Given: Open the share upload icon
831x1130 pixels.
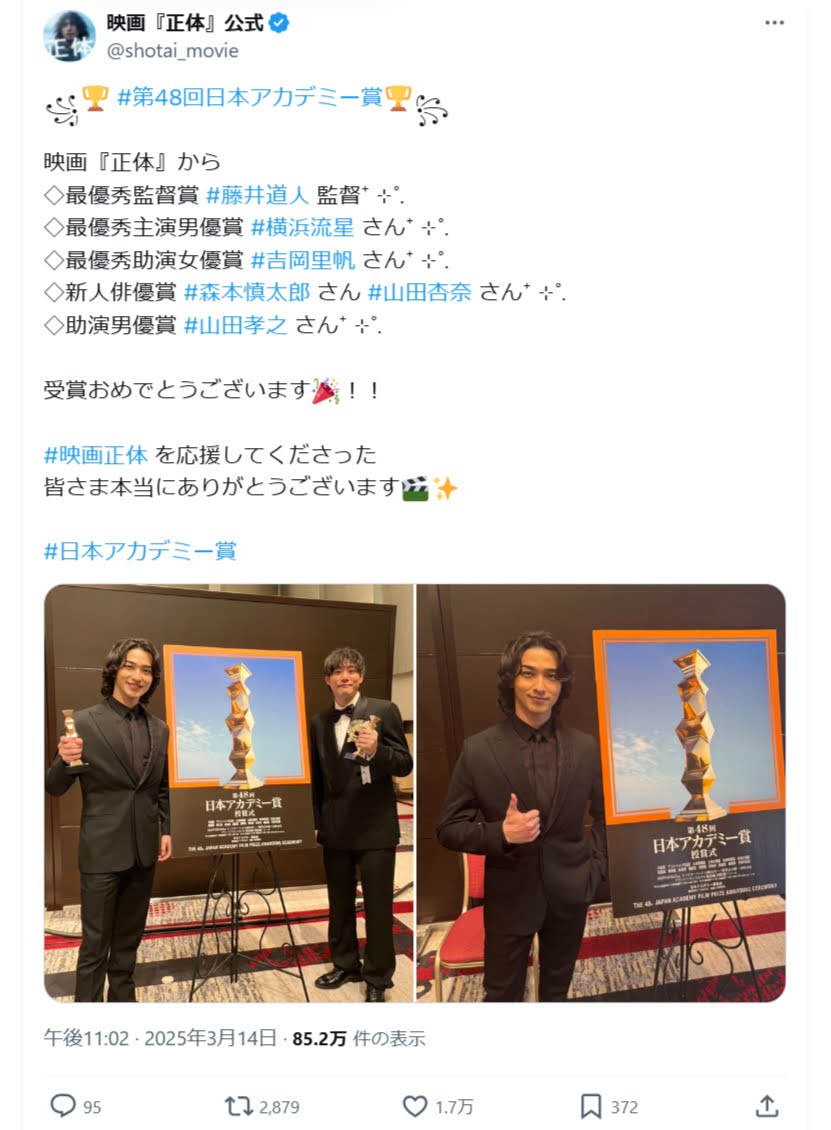Looking at the screenshot, I should (x=767, y=1105).
